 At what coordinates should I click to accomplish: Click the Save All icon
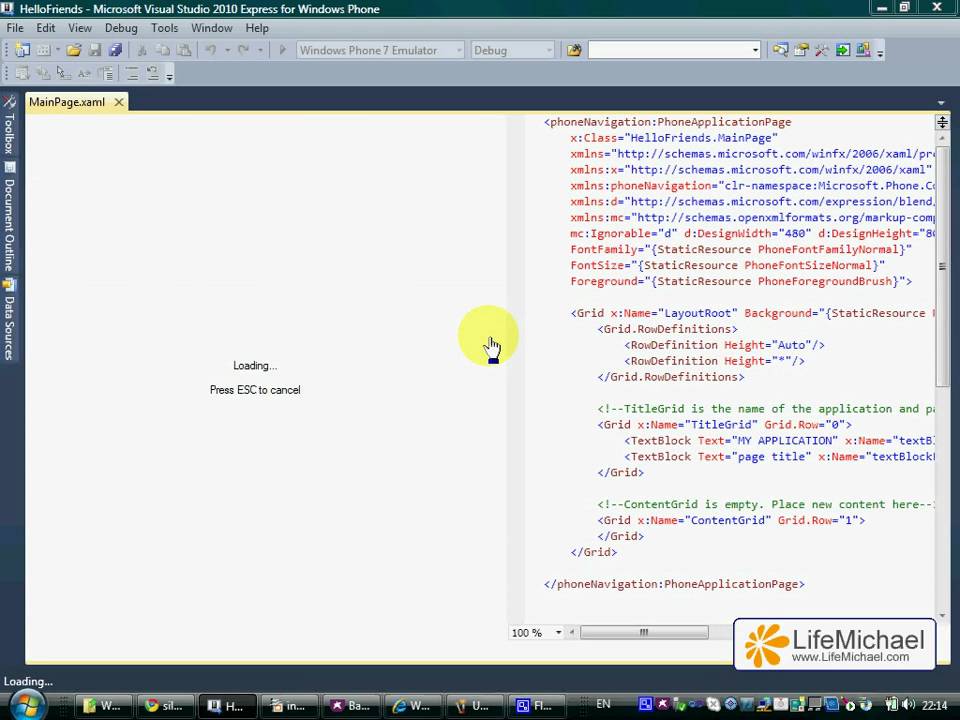[x=115, y=50]
